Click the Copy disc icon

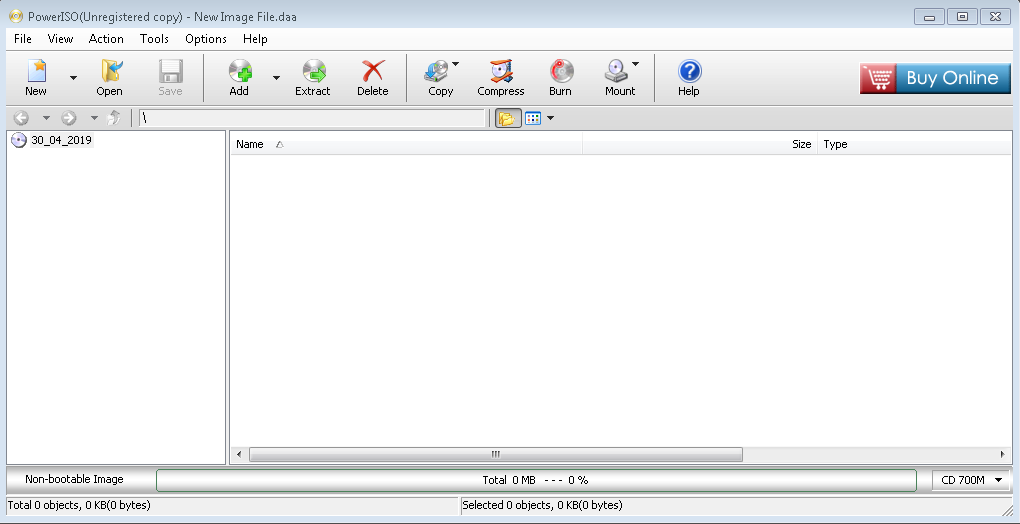click(x=436, y=72)
